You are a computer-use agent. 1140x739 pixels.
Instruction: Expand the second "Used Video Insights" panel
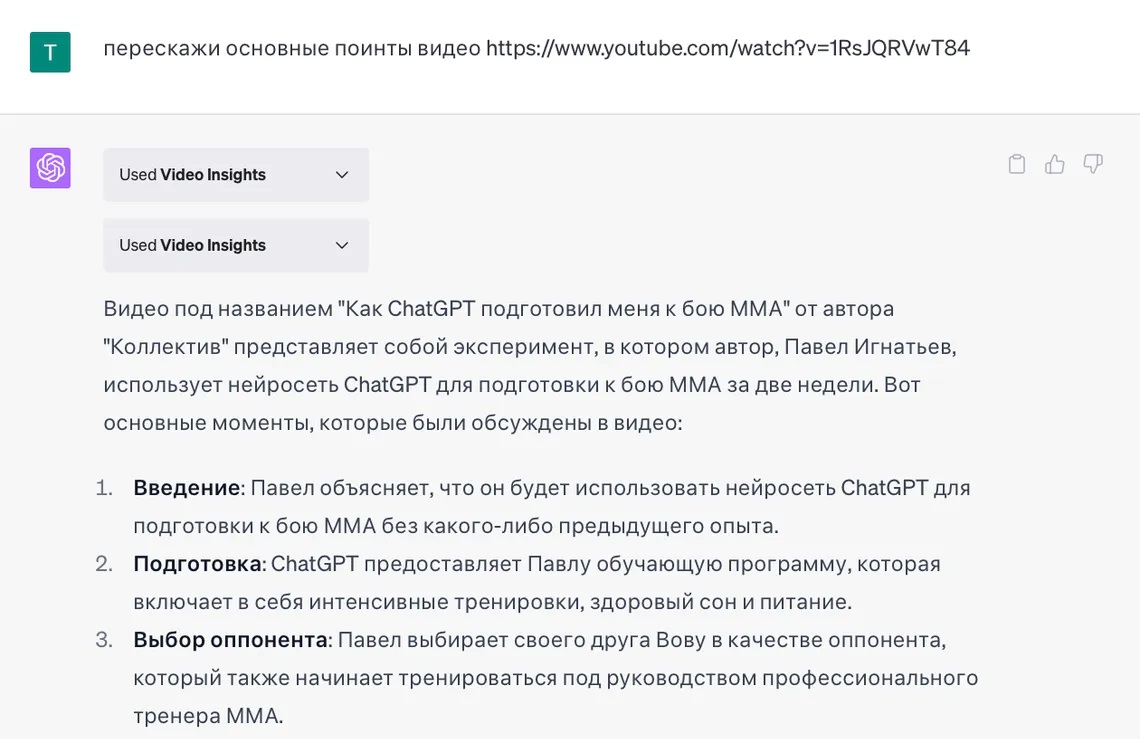tap(235, 245)
